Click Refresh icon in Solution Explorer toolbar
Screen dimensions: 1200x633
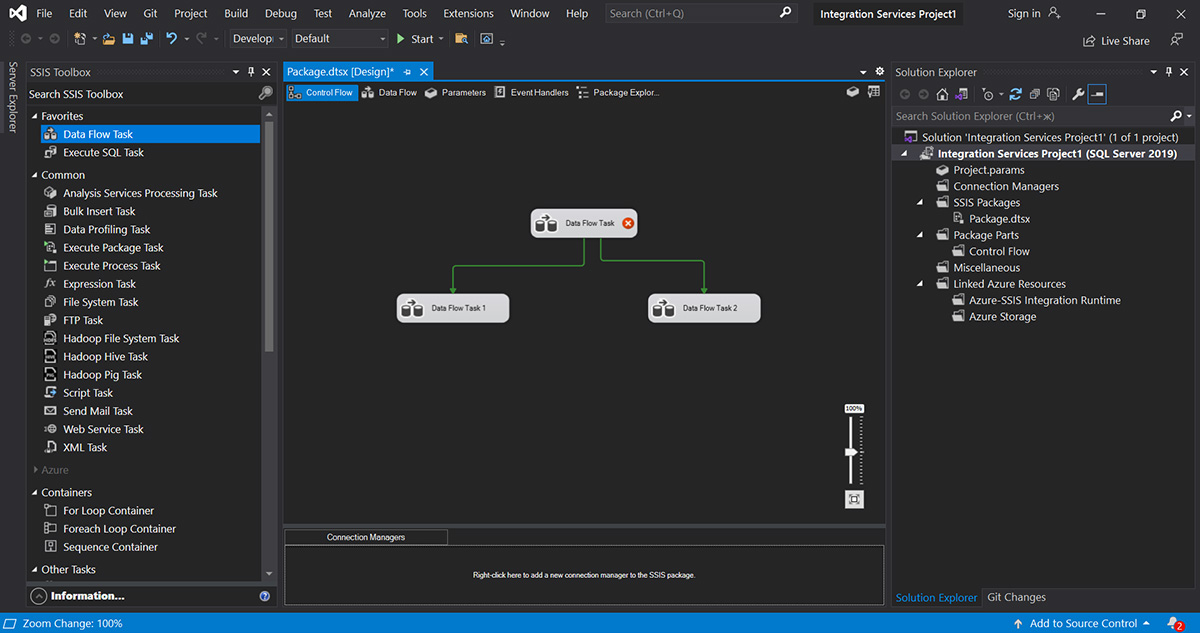(1015, 94)
